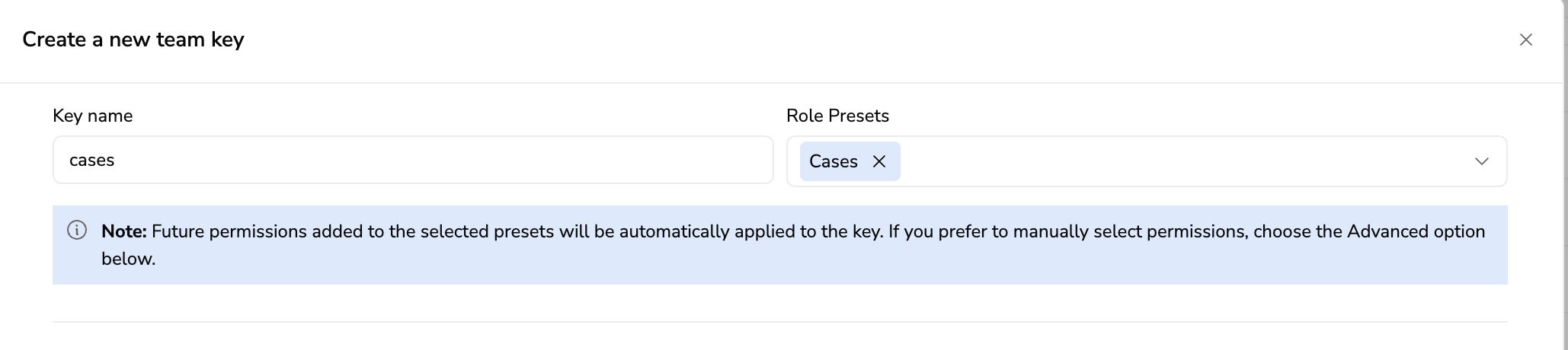Click the dialog title heading
Viewport: 1568px width, 350px height.
coord(133,40)
